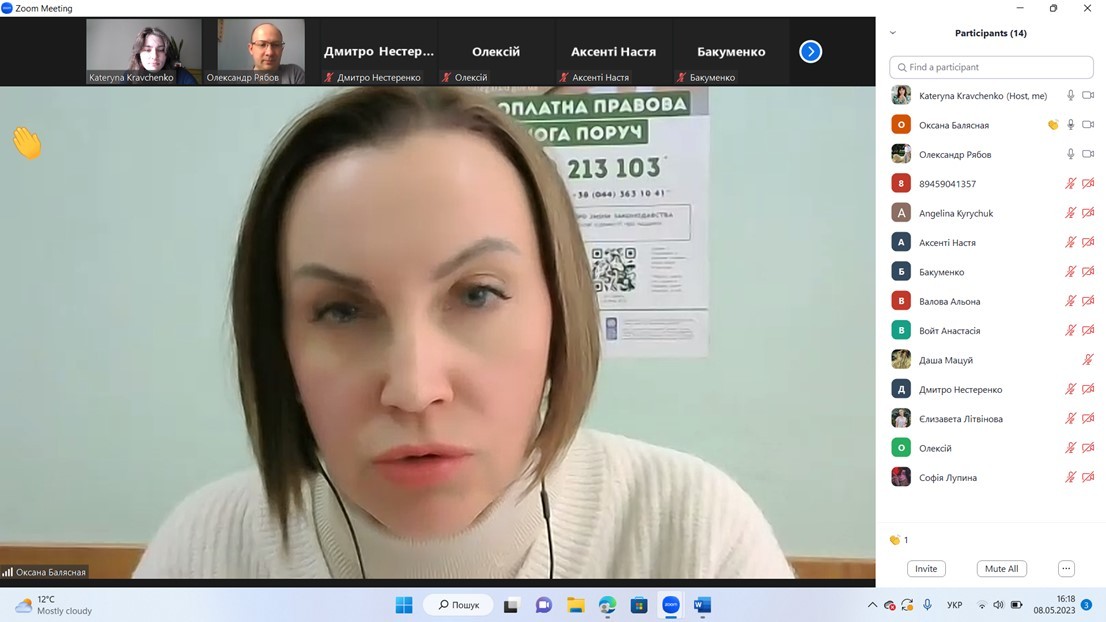
Task: Select Олександр Рябов video thumbnail
Action: click(x=261, y=51)
